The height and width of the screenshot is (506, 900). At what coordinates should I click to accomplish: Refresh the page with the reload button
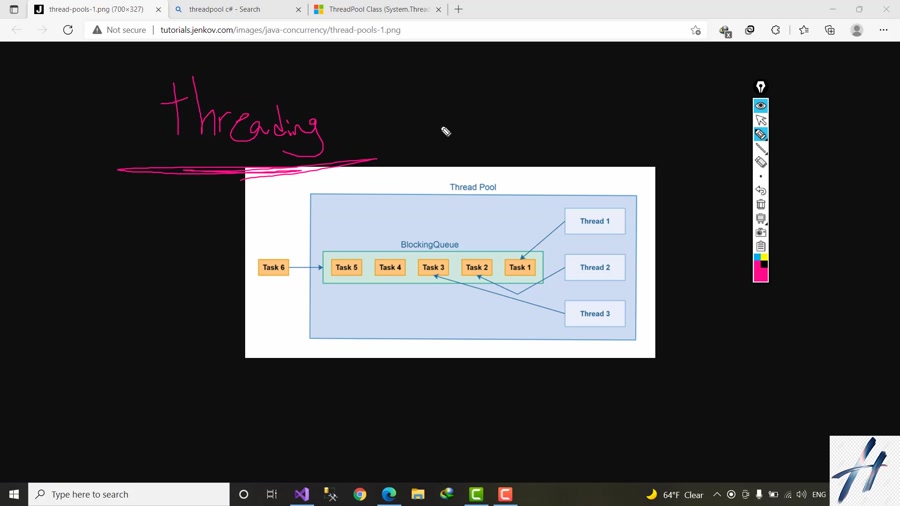click(68, 30)
